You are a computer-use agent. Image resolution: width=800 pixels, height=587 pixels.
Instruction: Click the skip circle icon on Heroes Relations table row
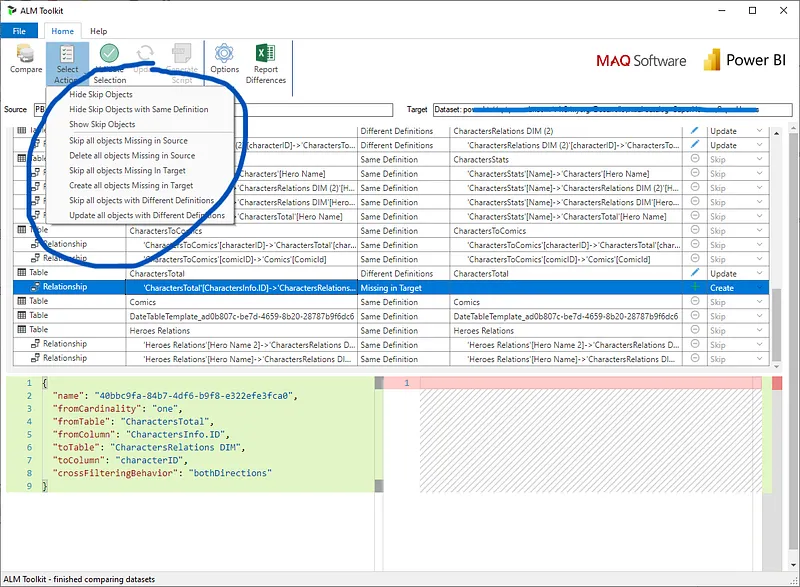coord(694,330)
